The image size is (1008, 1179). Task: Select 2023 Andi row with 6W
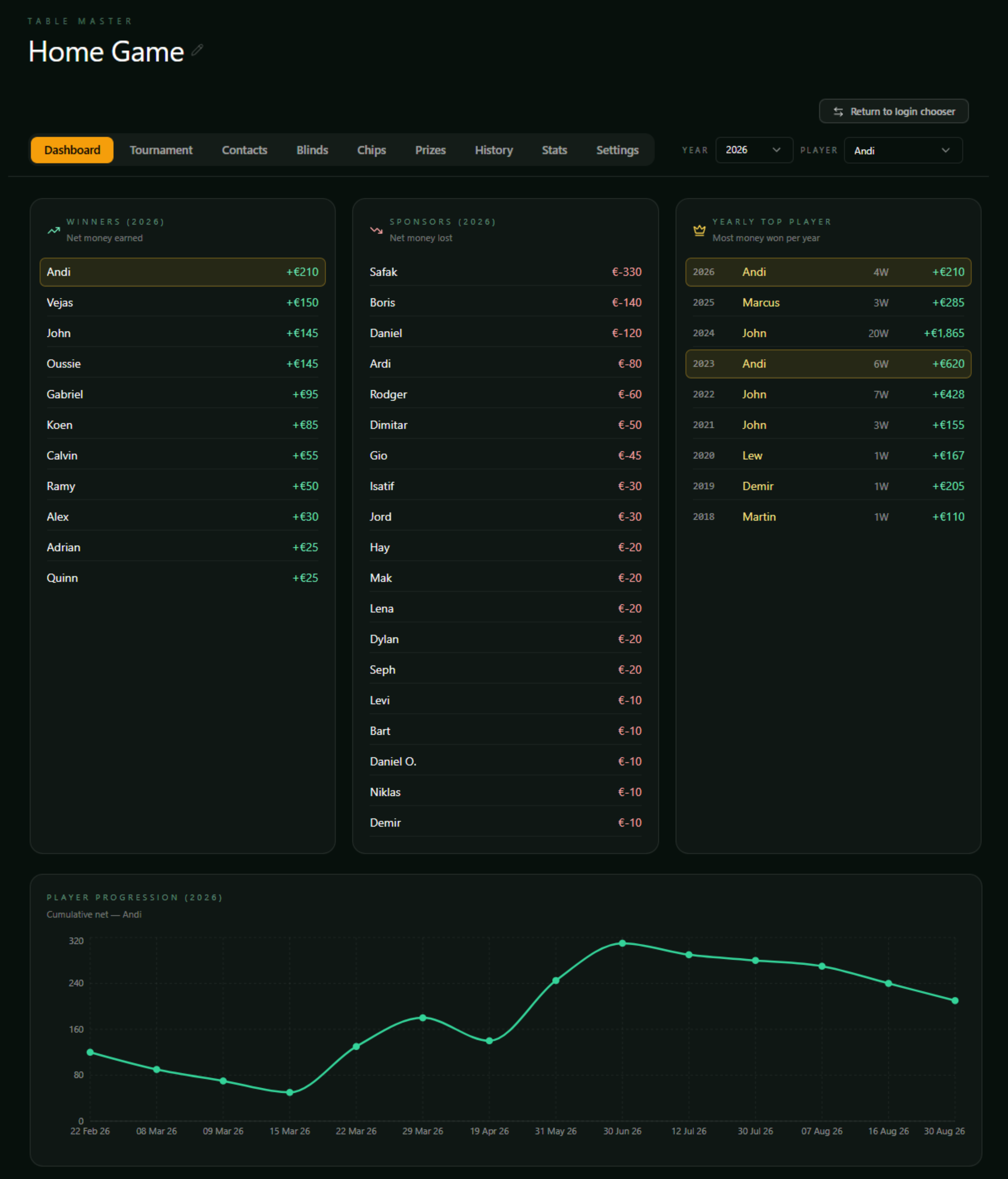coord(828,364)
